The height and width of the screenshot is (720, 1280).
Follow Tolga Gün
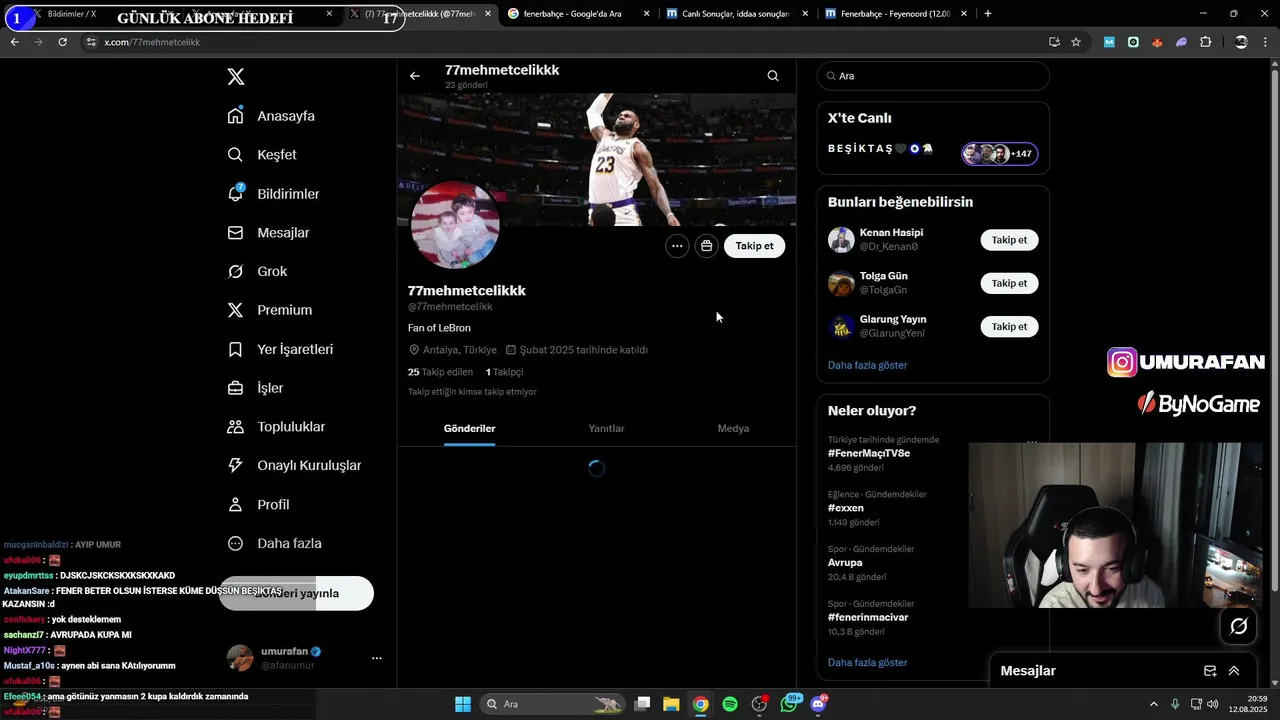coord(1009,283)
